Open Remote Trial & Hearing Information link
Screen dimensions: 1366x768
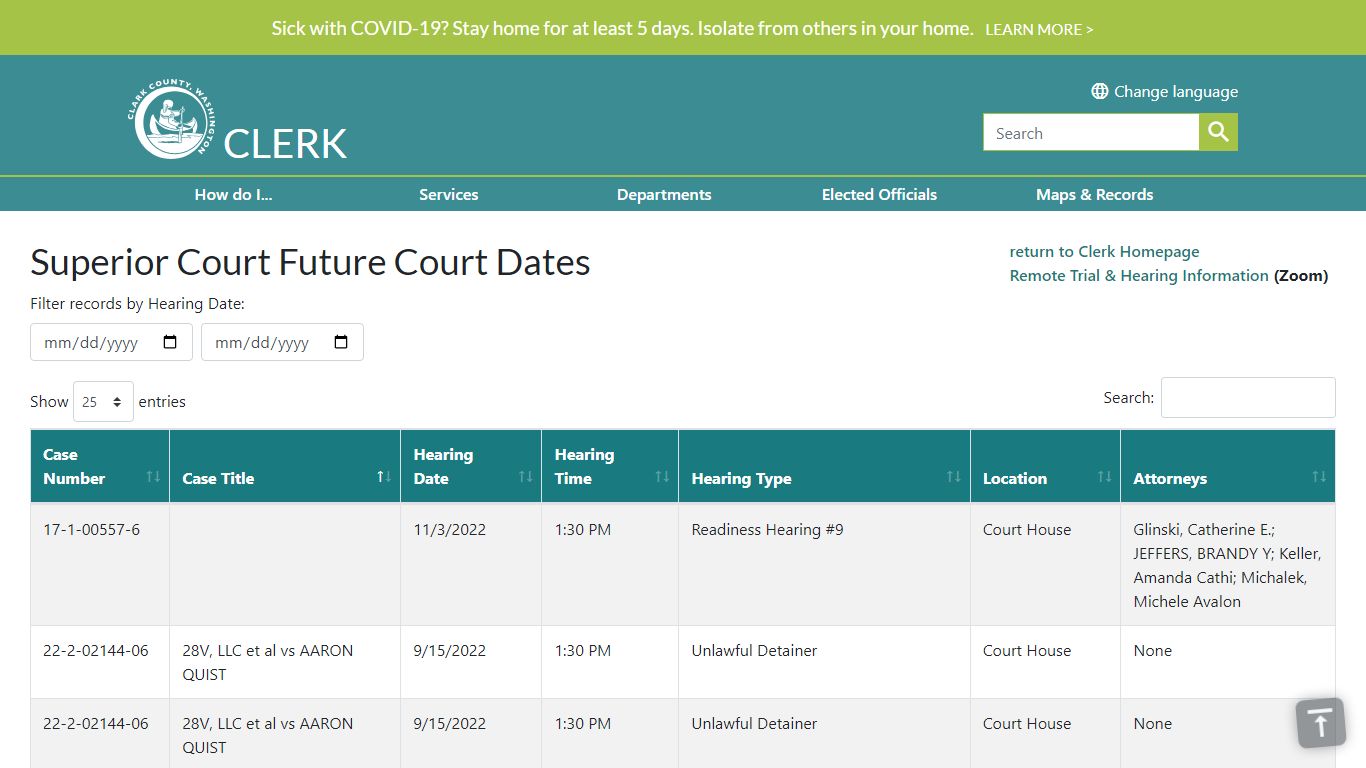[1139, 275]
